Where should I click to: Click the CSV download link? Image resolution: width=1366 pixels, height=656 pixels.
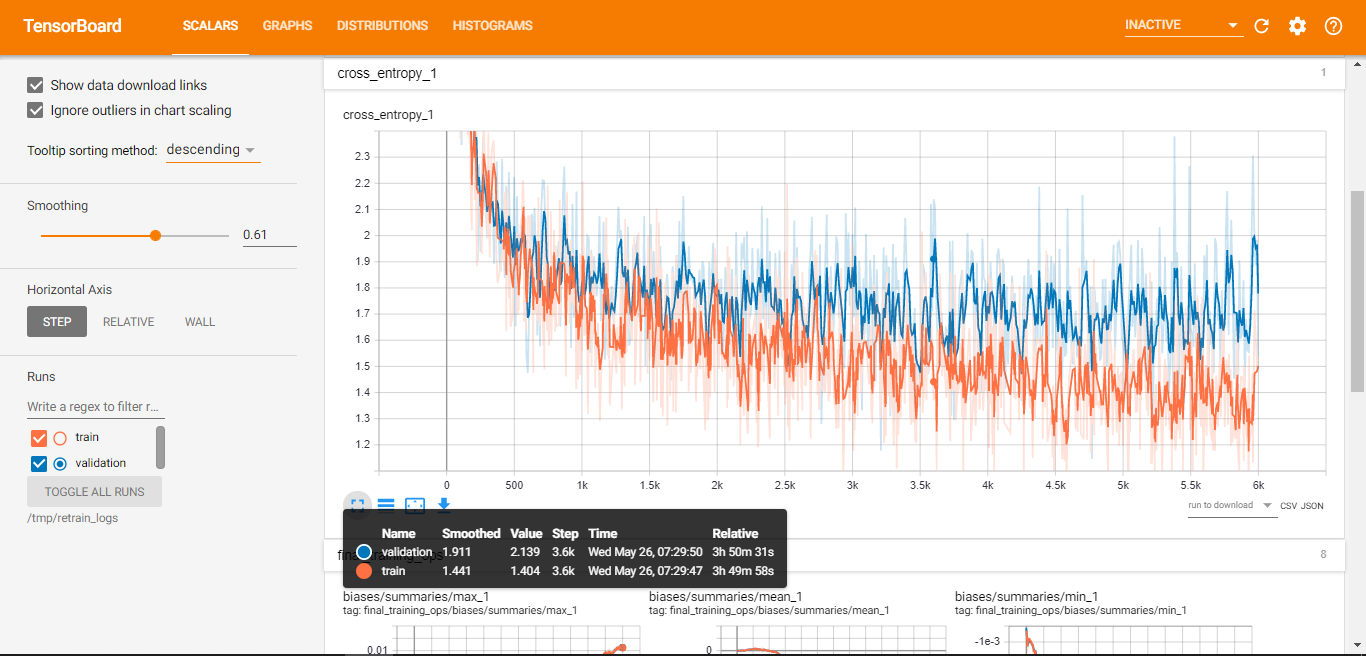click(x=1288, y=506)
